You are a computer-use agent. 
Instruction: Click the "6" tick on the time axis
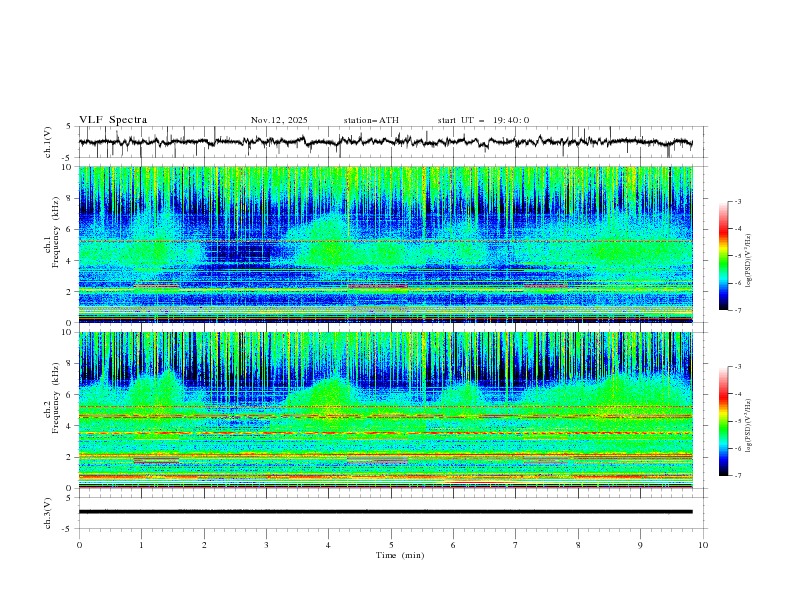[453, 545]
